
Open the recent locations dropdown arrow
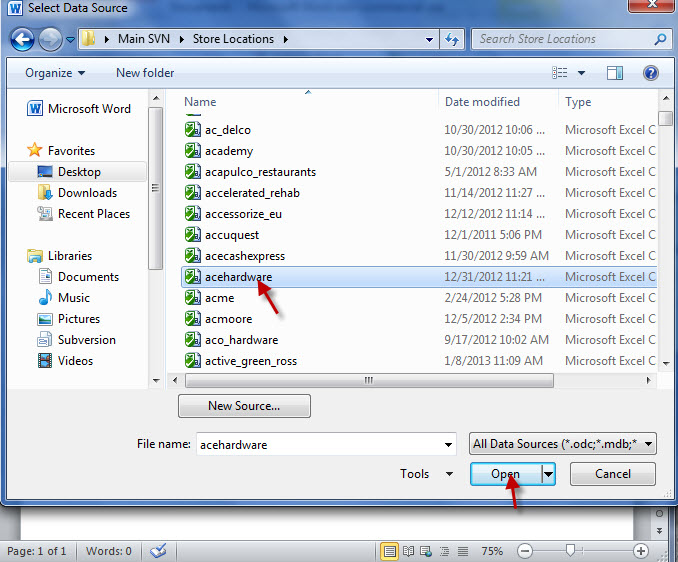70,40
